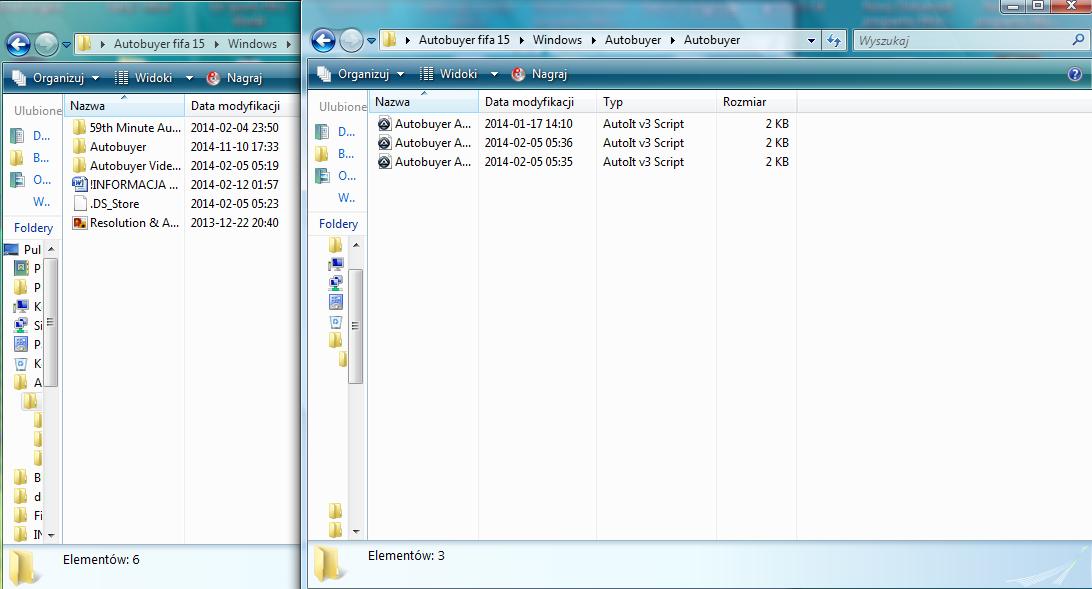The height and width of the screenshot is (589, 1092).
Task: Click the Nagraj burn icon in right toolbar
Action: 517,74
